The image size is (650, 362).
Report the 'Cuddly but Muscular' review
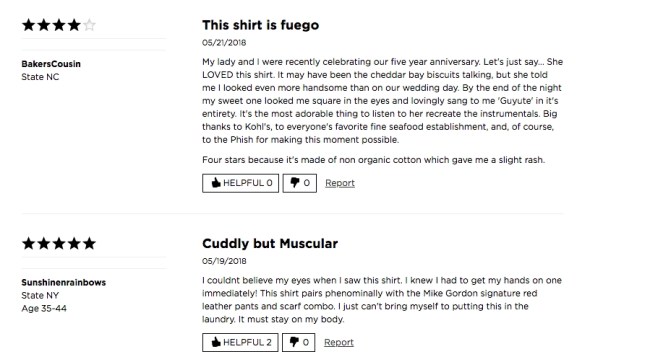(339, 343)
